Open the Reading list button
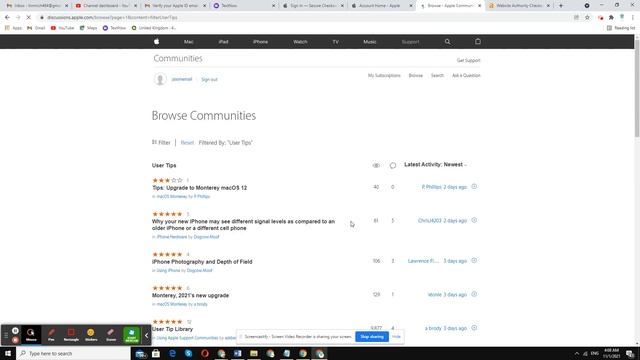The width and height of the screenshot is (640, 360). point(621,28)
